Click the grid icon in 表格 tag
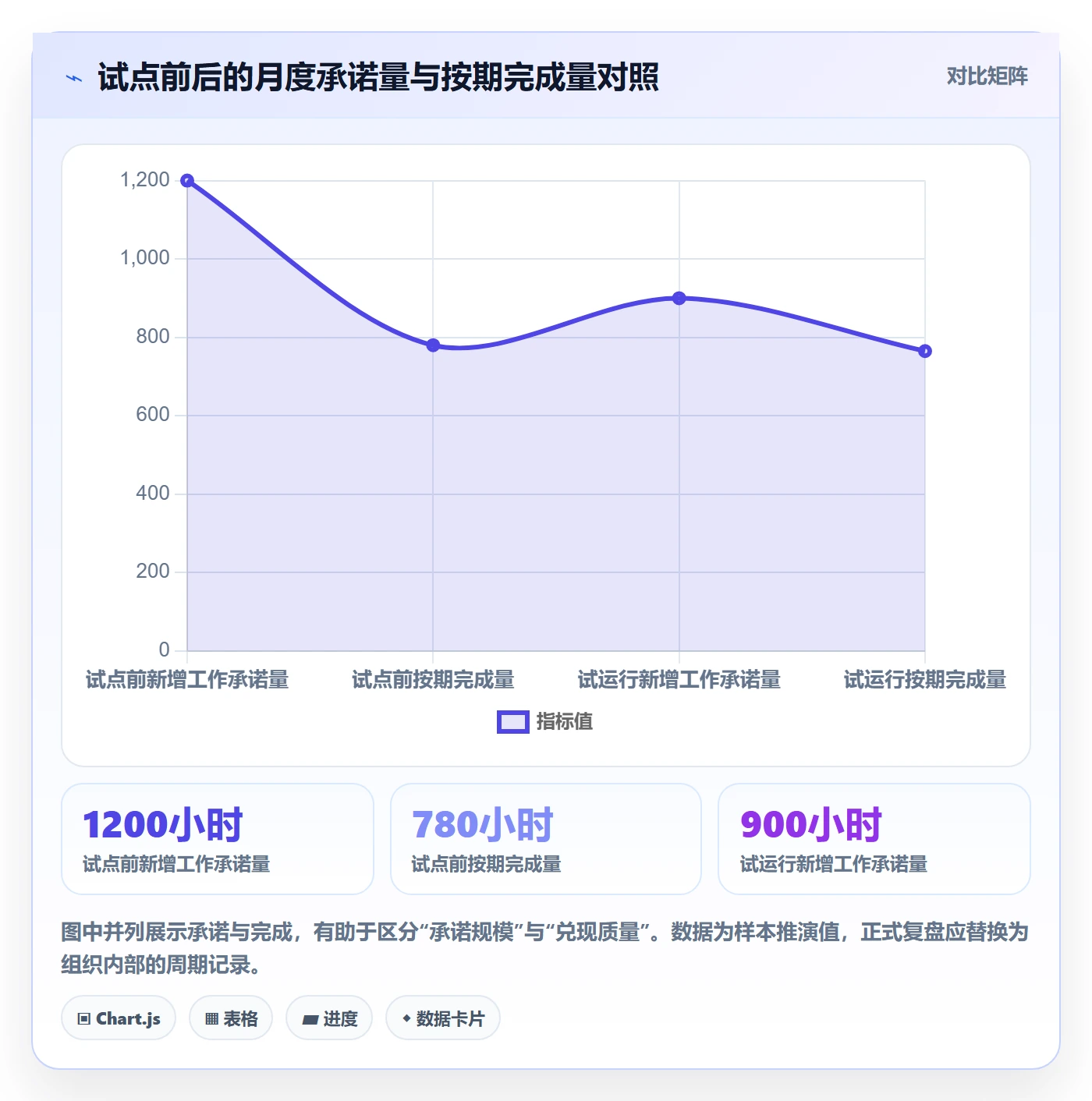Image resolution: width=1092 pixels, height=1101 pixels. click(211, 1019)
